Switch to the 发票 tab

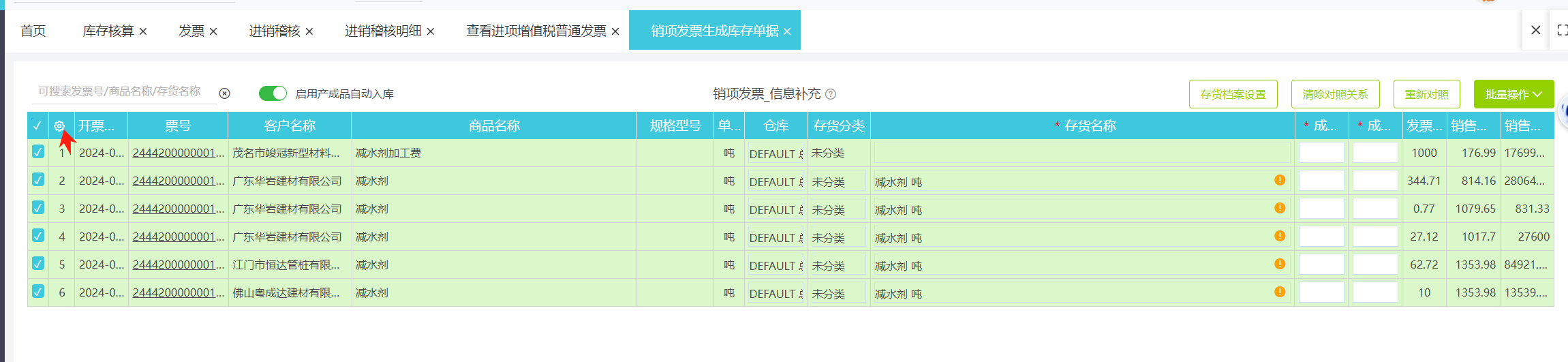pyautogui.click(x=191, y=31)
